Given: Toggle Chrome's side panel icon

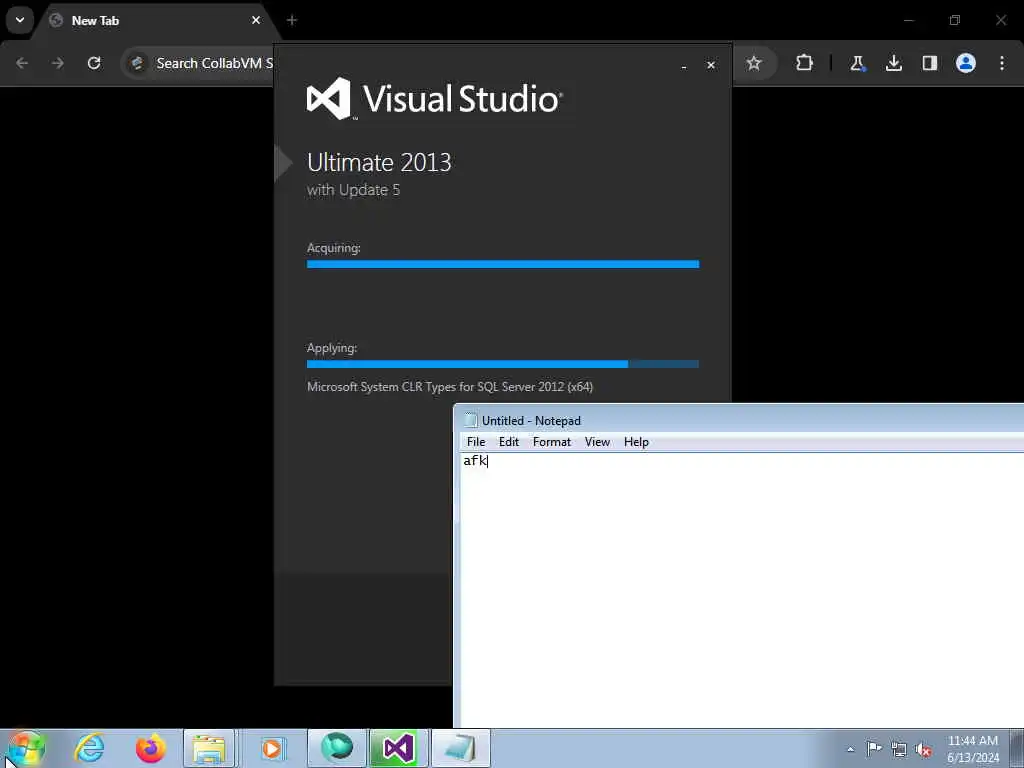Looking at the screenshot, I should point(929,63).
